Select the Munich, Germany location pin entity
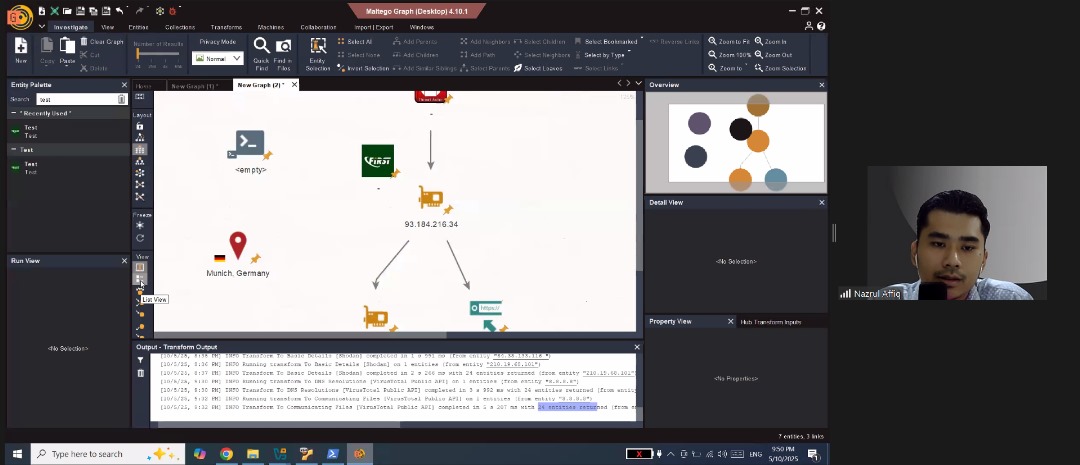The image size is (1080, 465). click(237, 245)
